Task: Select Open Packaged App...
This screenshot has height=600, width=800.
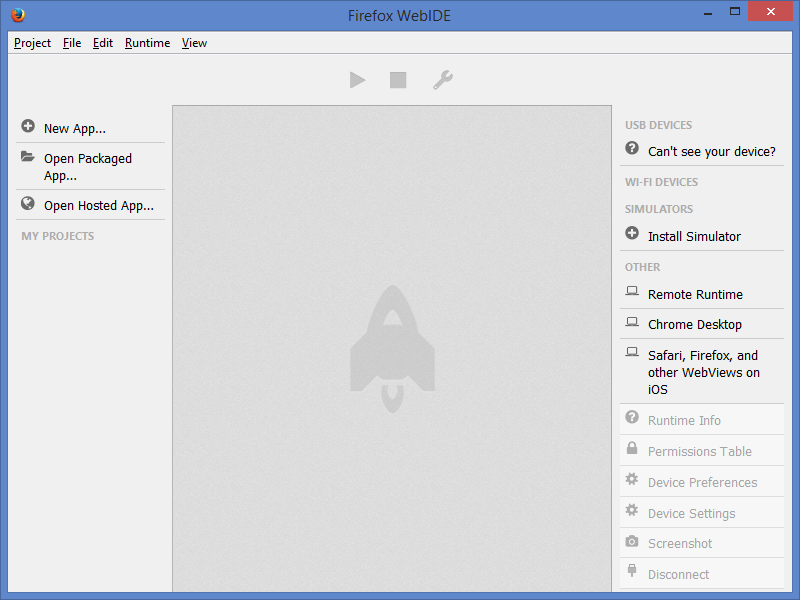Action: click(x=90, y=167)
